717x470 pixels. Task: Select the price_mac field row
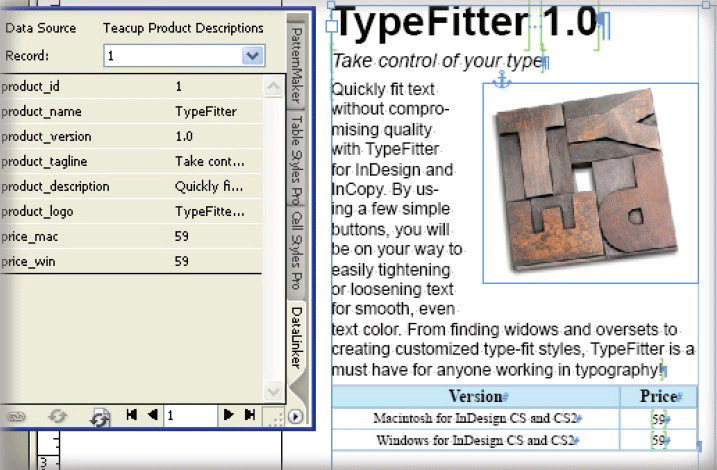pyautogui.click(x=131, y=236)
